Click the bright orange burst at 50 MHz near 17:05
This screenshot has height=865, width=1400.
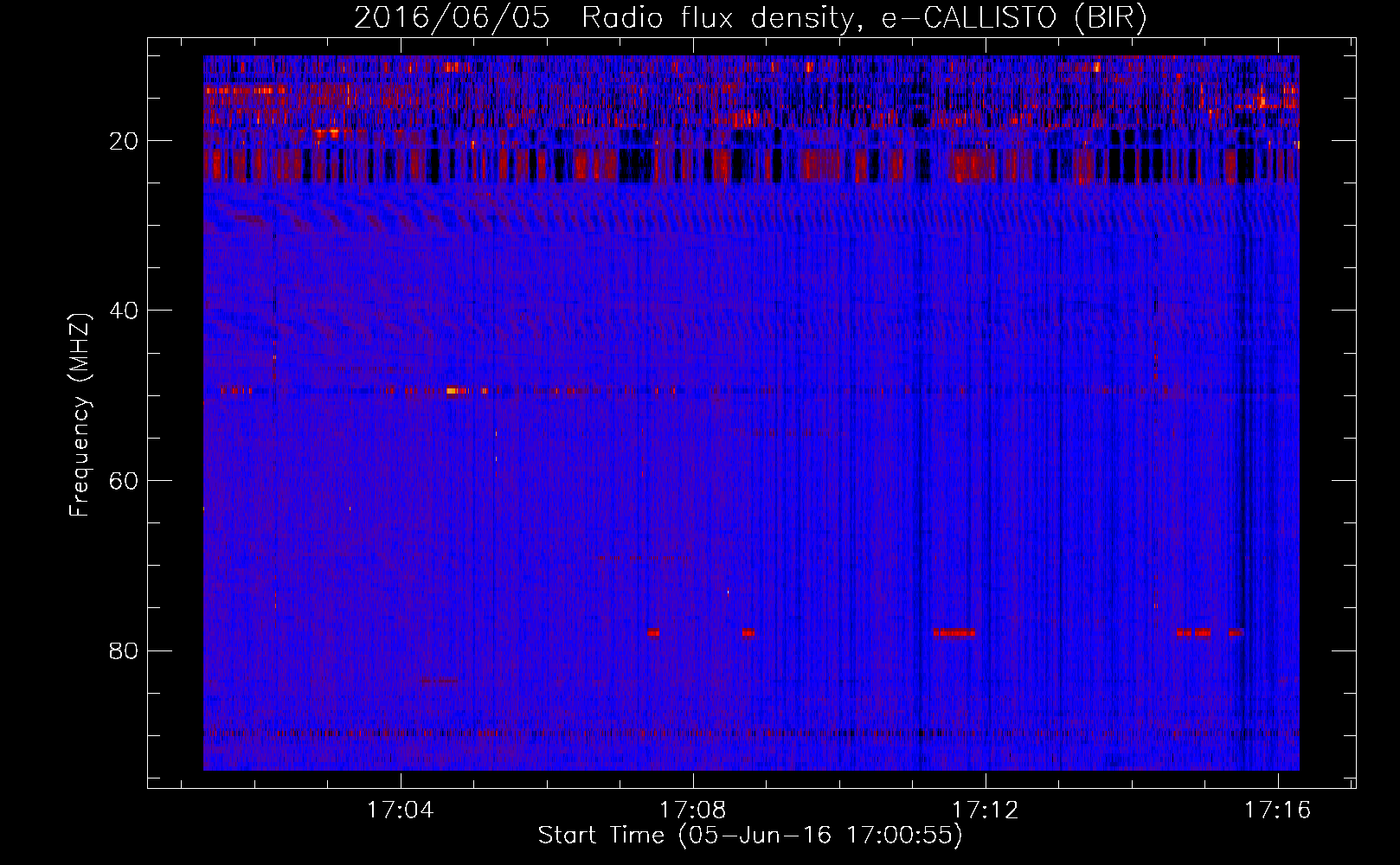pyautogui.click(x=457, y=391)
